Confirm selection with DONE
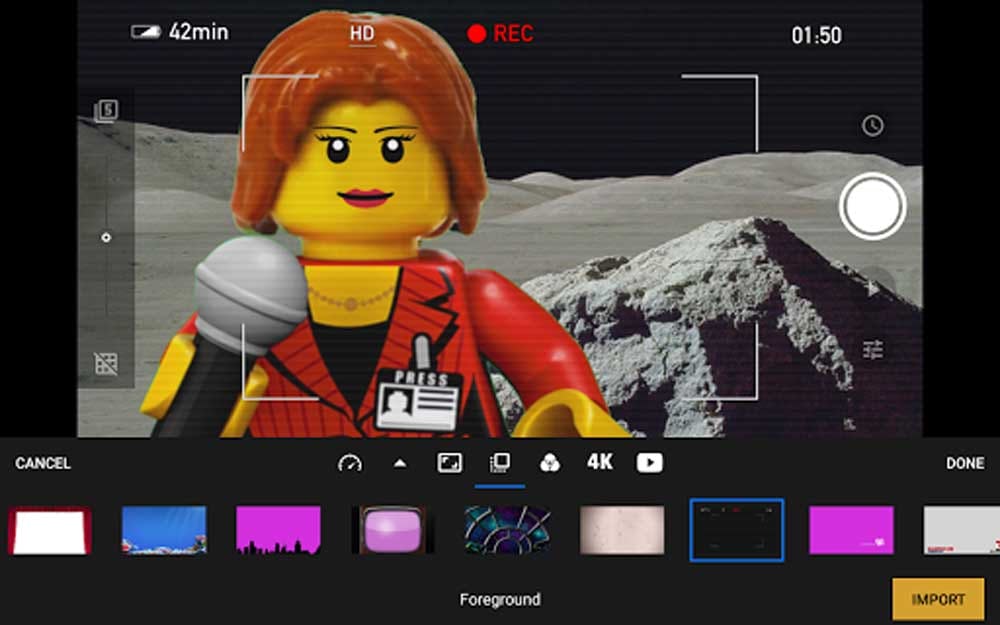This screenshot has height=625, width=1000. (963, 463)
